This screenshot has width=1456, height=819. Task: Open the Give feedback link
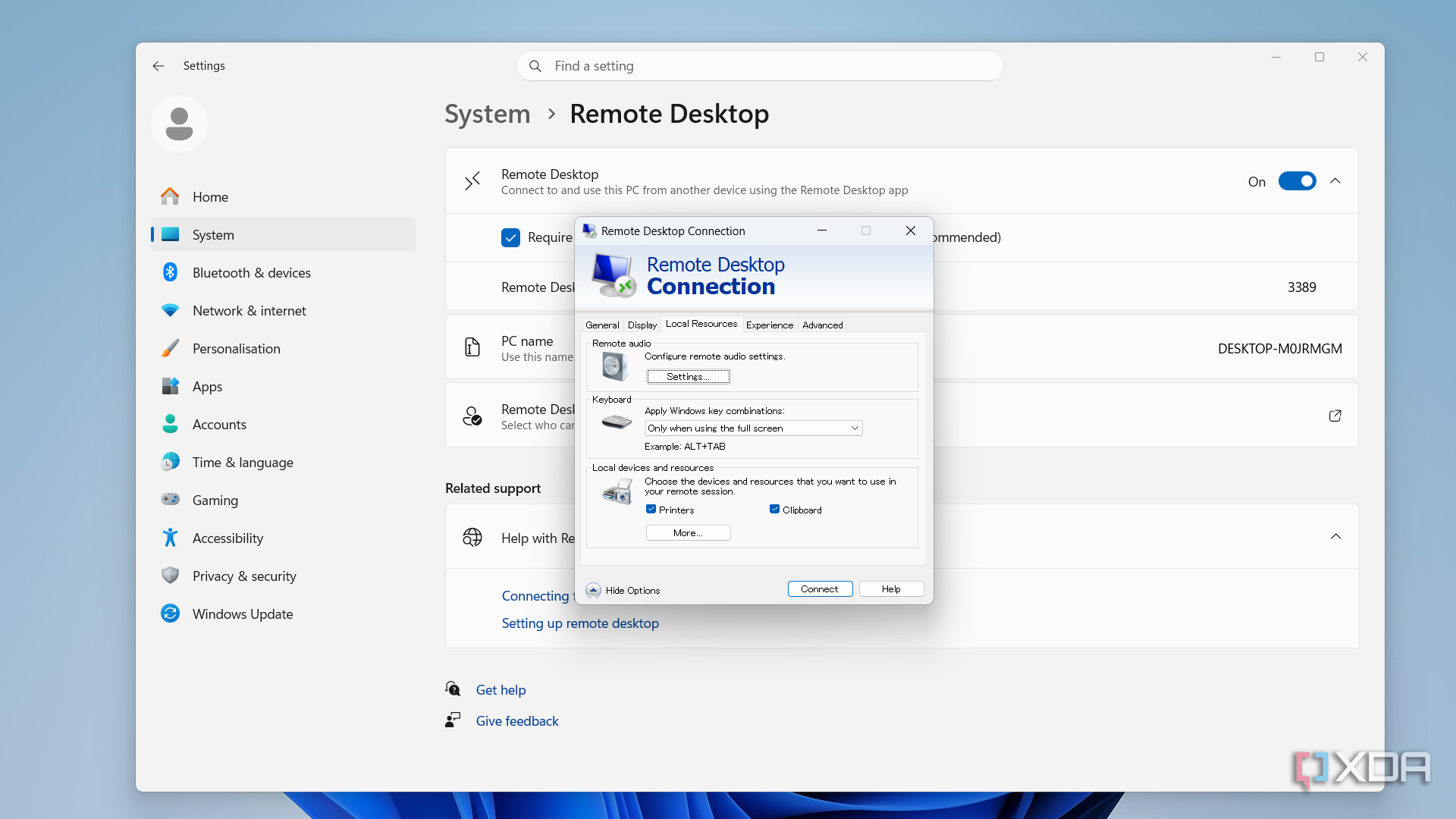coord(517,720)
